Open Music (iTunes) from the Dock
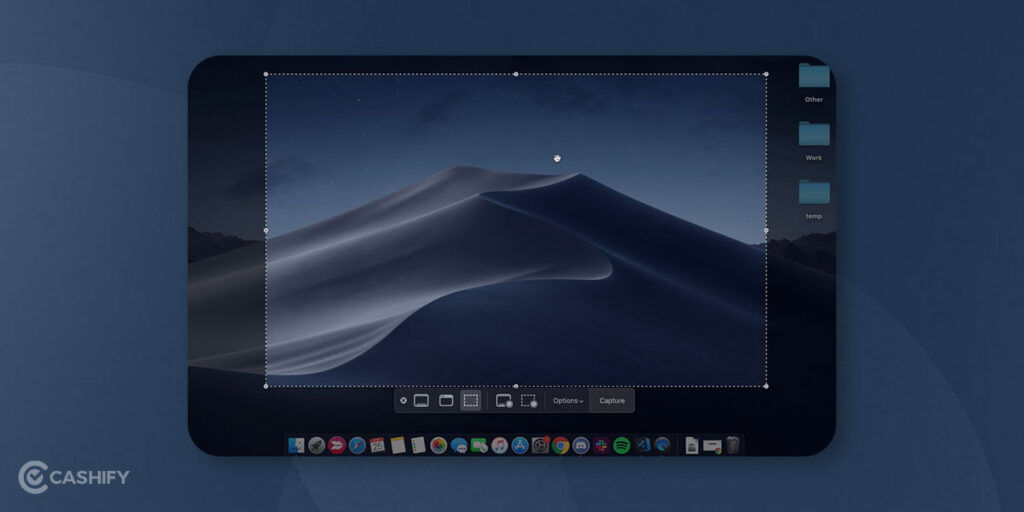The height and width of the screenshot is (512, 1024). 500,445
